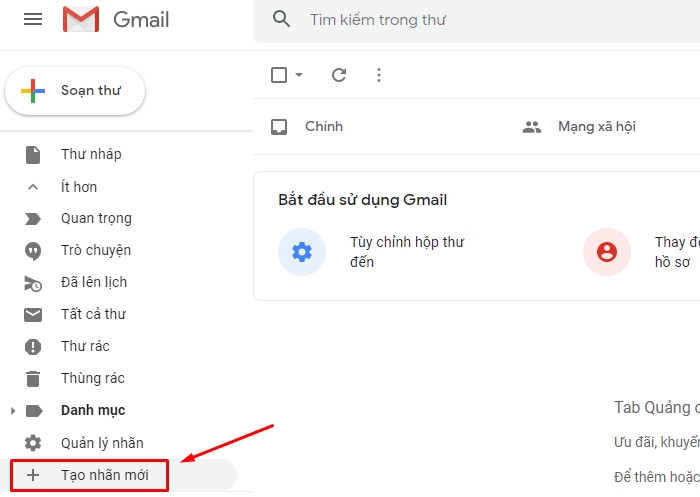Click the 'Bắt đầu sử dụng Gmail' heading
Viewport: 700px width, 497px height.
[362, 200]
